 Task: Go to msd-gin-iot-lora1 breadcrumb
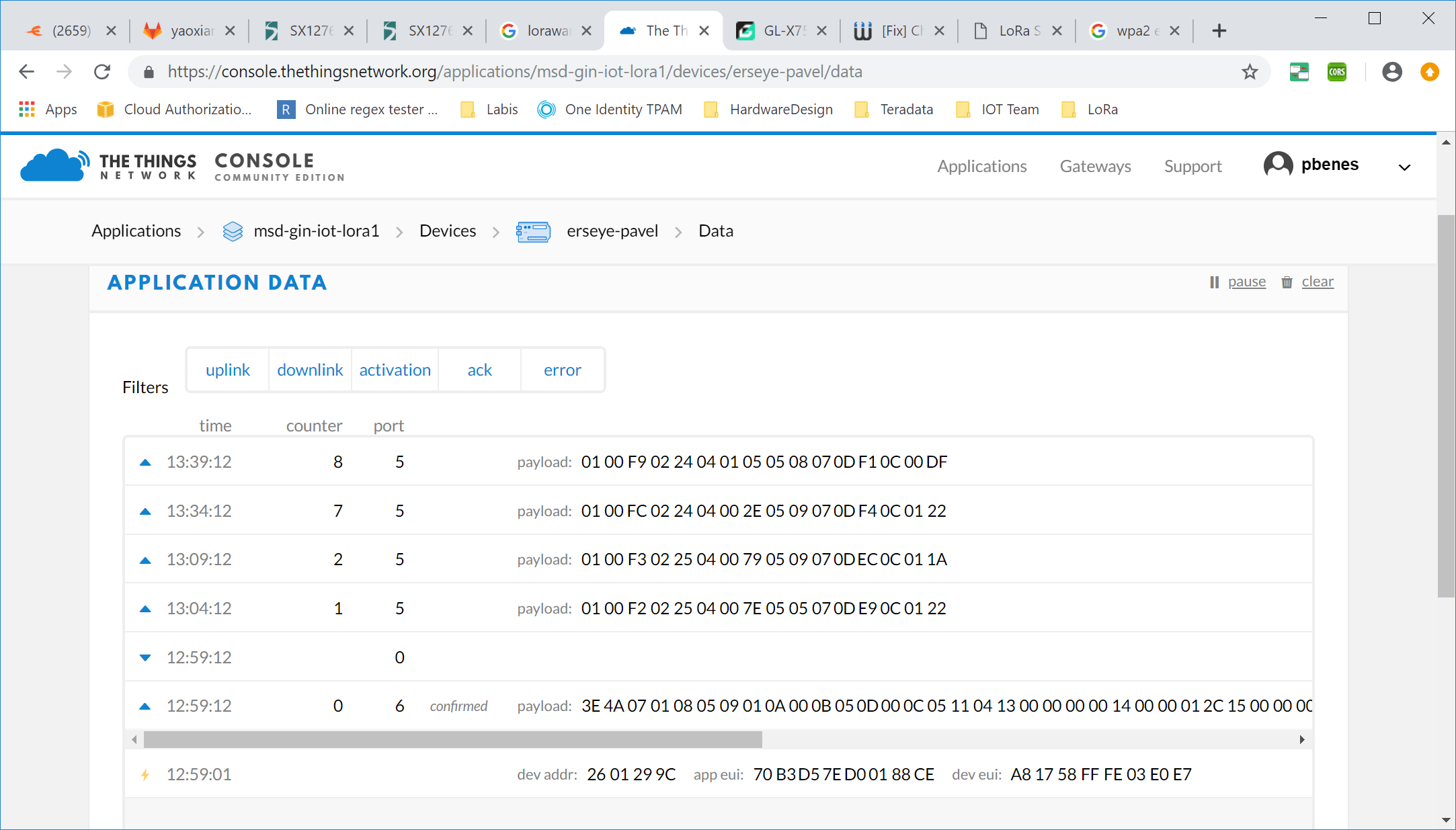point(316,231)
